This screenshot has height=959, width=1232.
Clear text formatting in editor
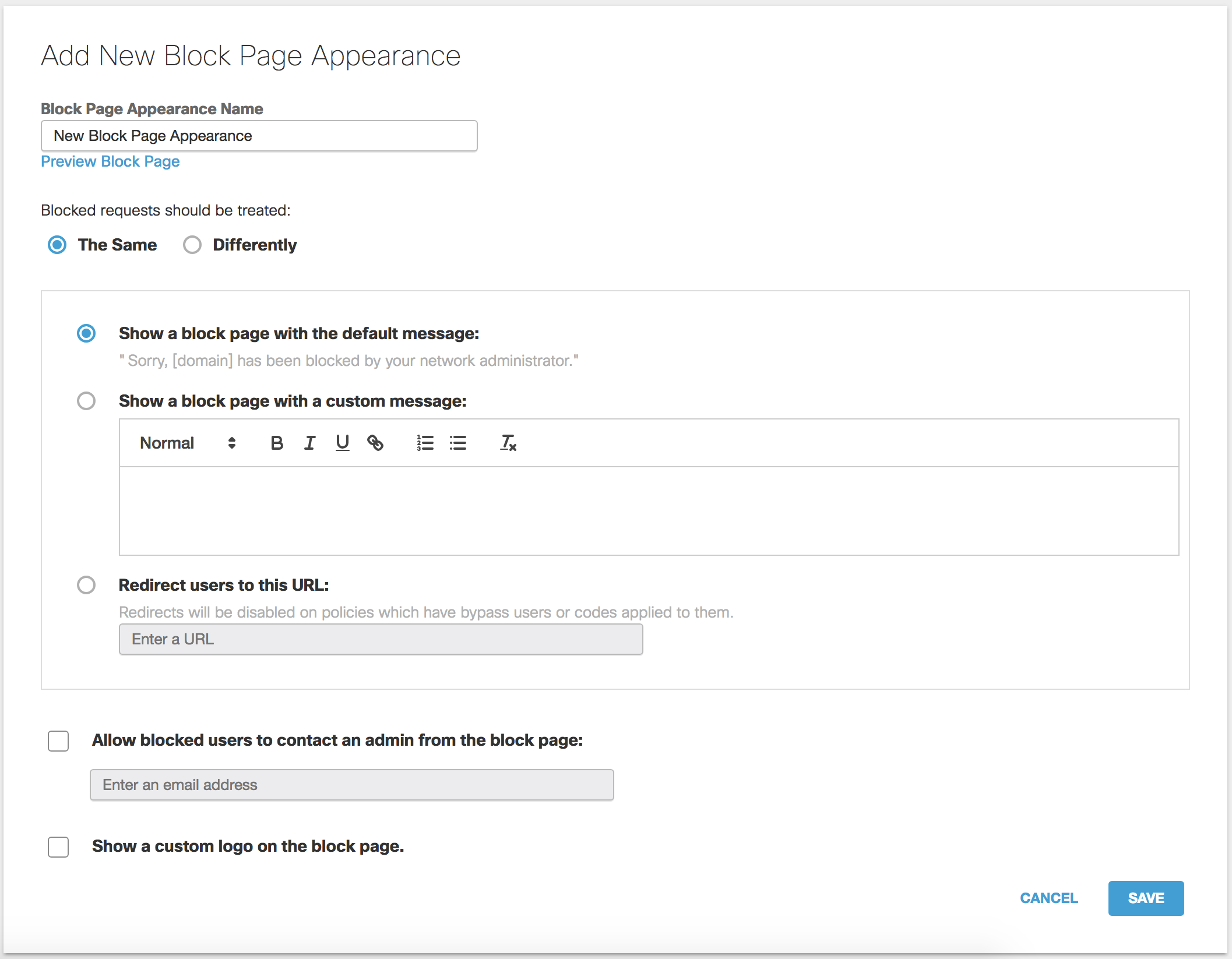click(x=508, y=443)
